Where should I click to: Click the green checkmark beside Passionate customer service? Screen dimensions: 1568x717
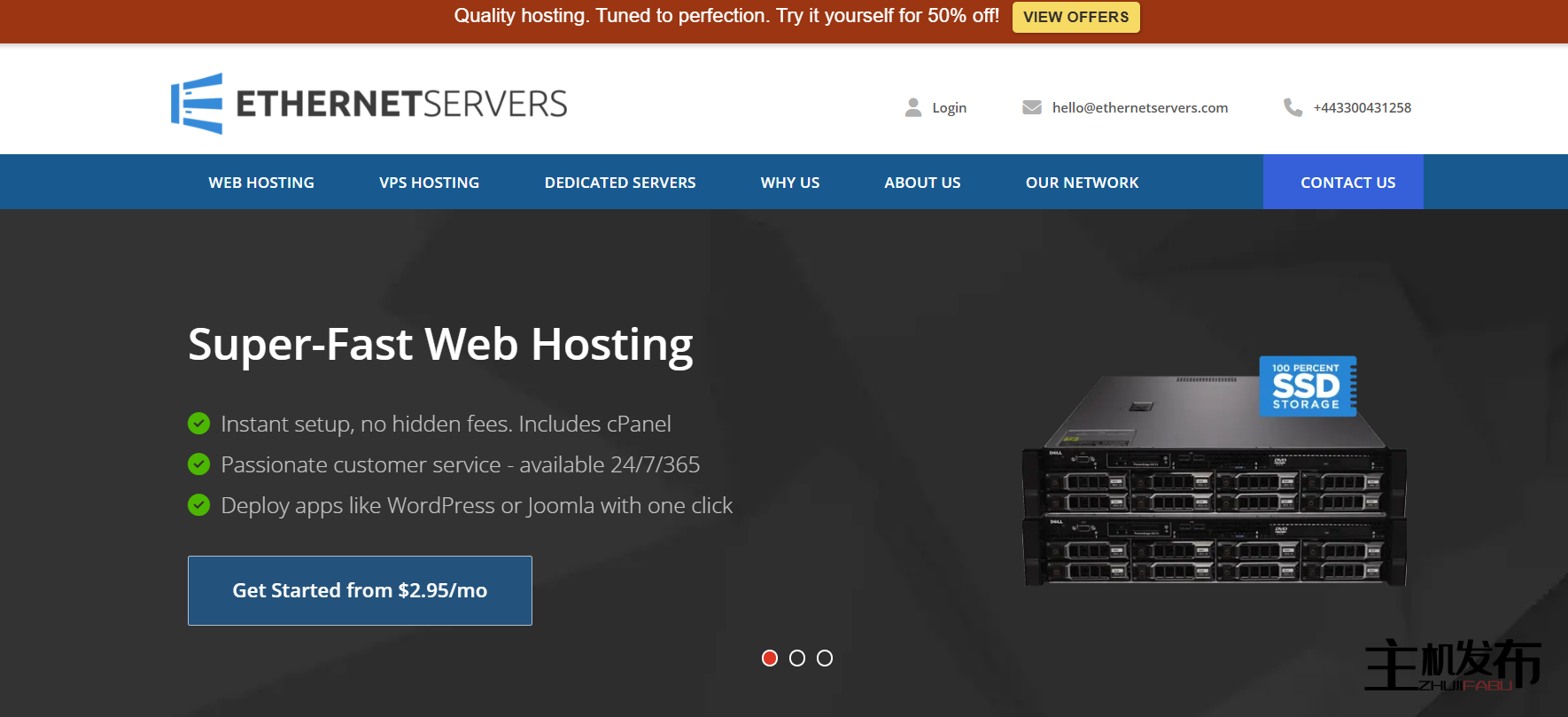coord(199,464)
